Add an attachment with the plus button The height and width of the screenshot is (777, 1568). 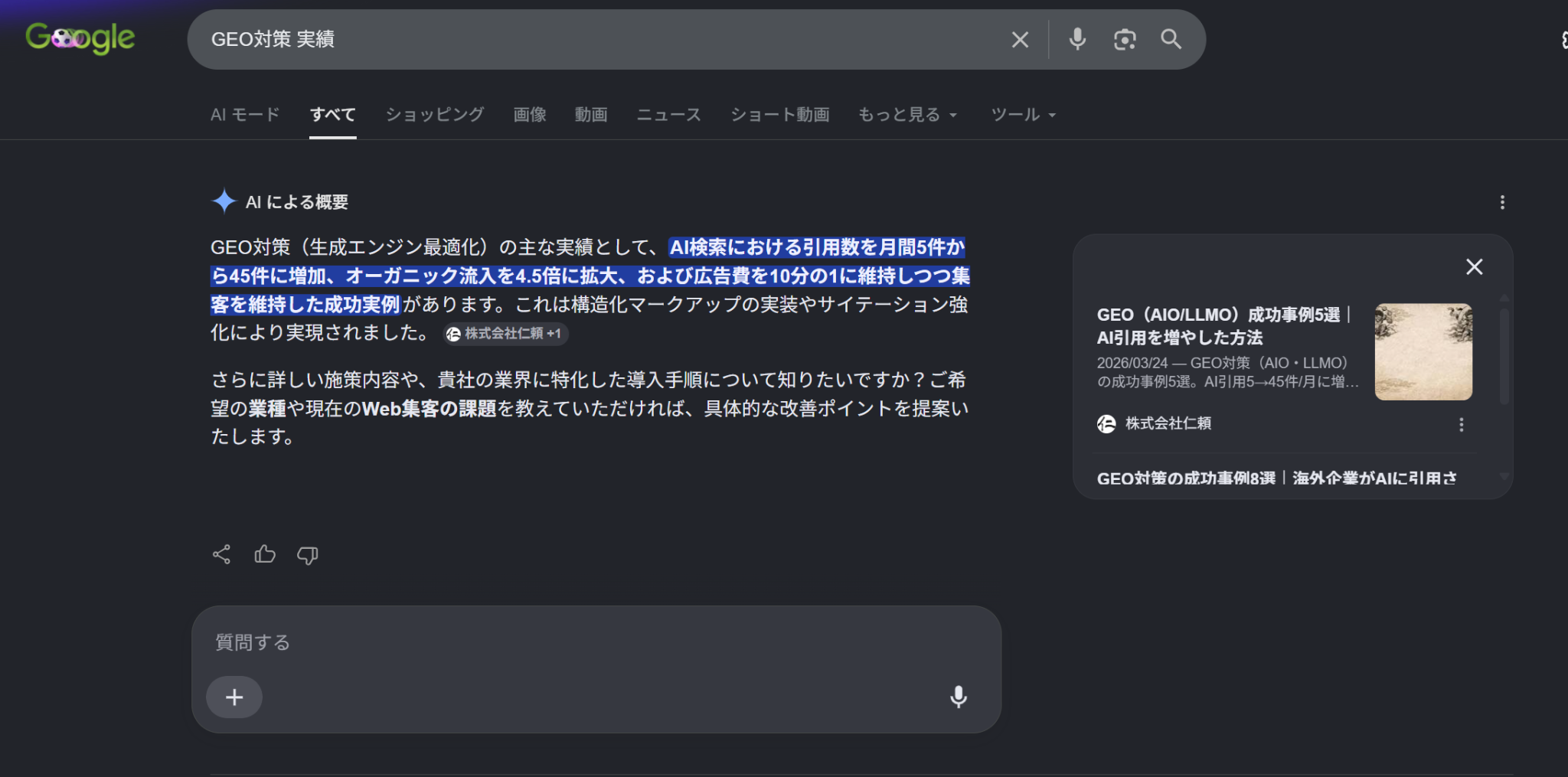point(234,697)
